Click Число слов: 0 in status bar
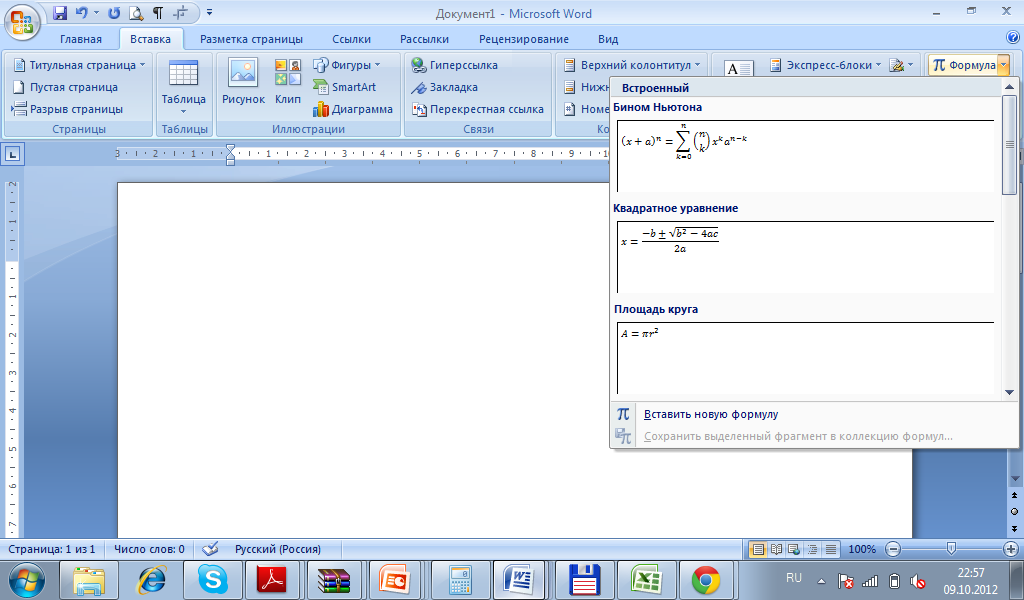Viewport: 1024px width, 600px height. 150,549
